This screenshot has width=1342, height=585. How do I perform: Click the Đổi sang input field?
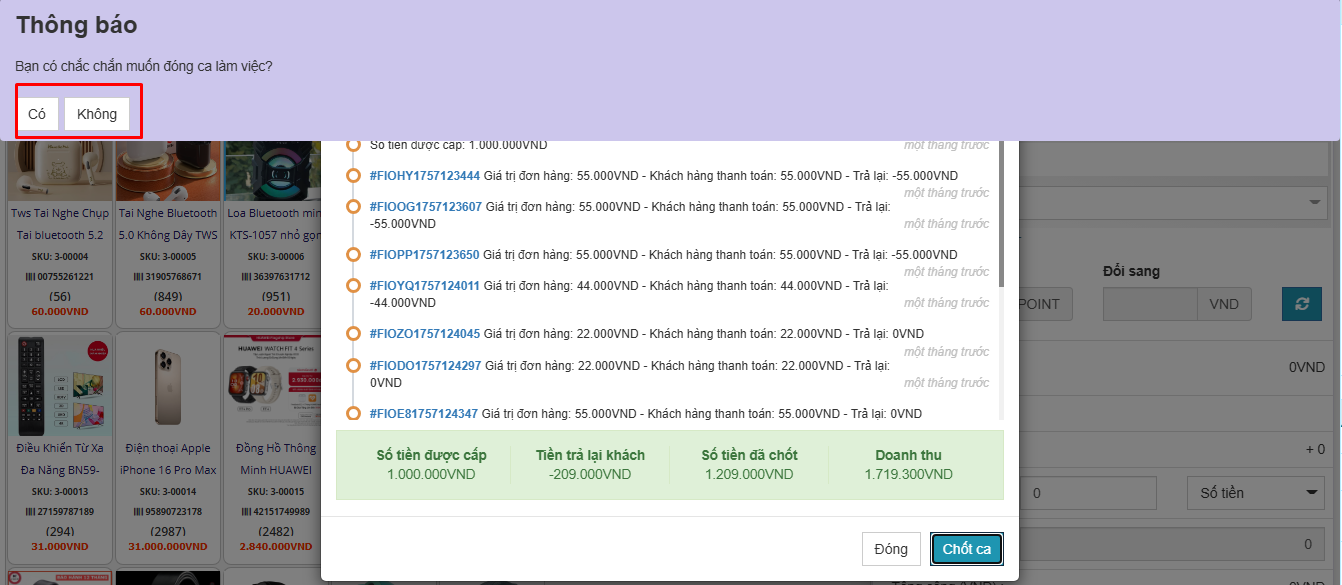pos(1149,304)
